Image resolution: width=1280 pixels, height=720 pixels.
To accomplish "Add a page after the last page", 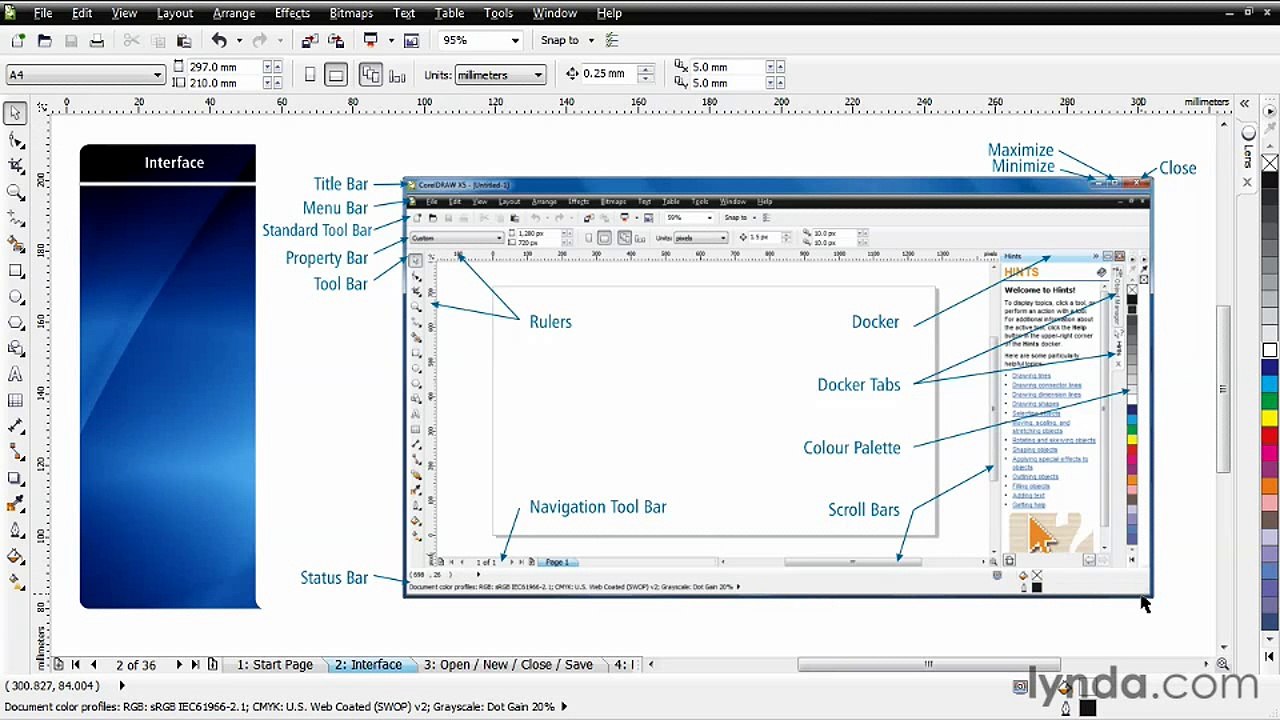I will (212, 664).
